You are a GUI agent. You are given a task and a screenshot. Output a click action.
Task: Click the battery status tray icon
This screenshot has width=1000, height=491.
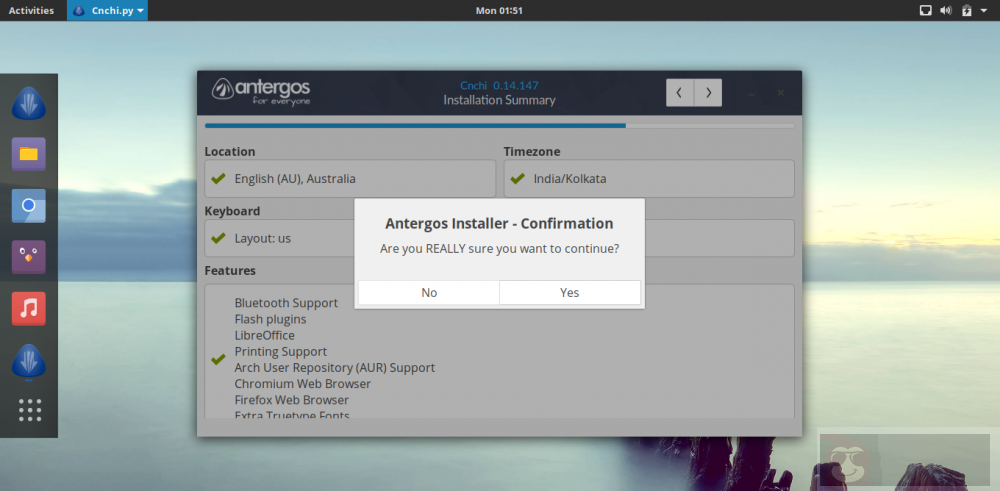tap(967, 10)
